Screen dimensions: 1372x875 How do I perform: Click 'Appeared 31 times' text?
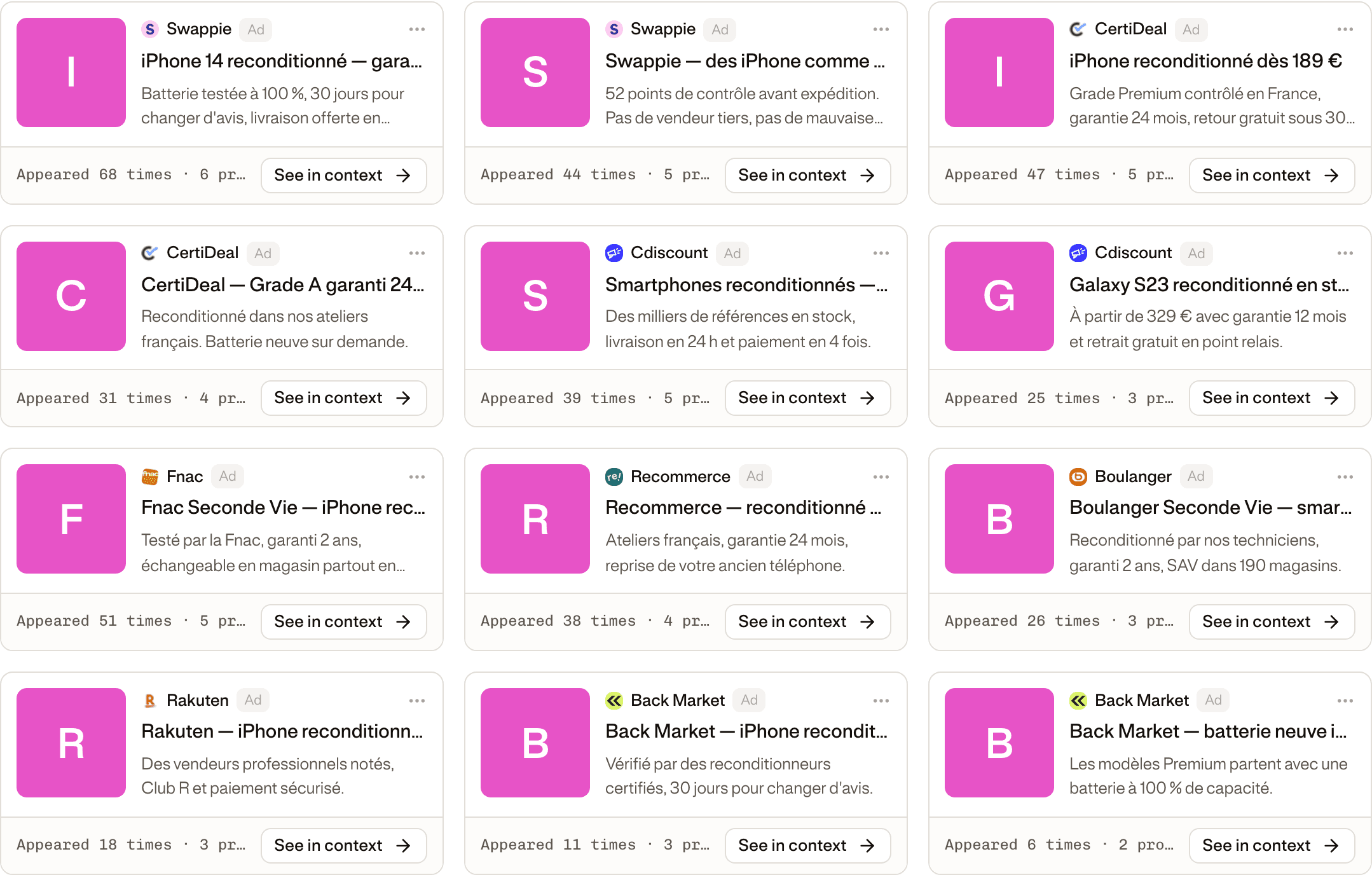(x=94, y=399)
